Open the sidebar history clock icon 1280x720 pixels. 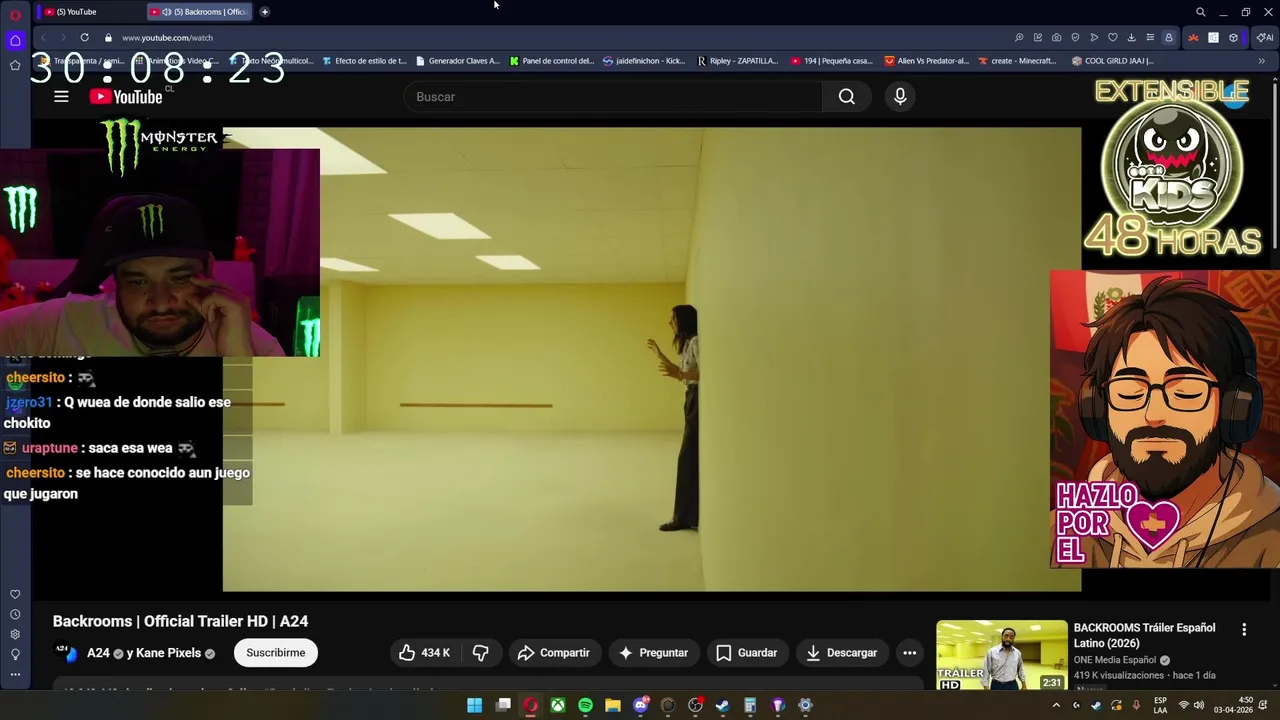pyautogui.click(x=15, y=614)
